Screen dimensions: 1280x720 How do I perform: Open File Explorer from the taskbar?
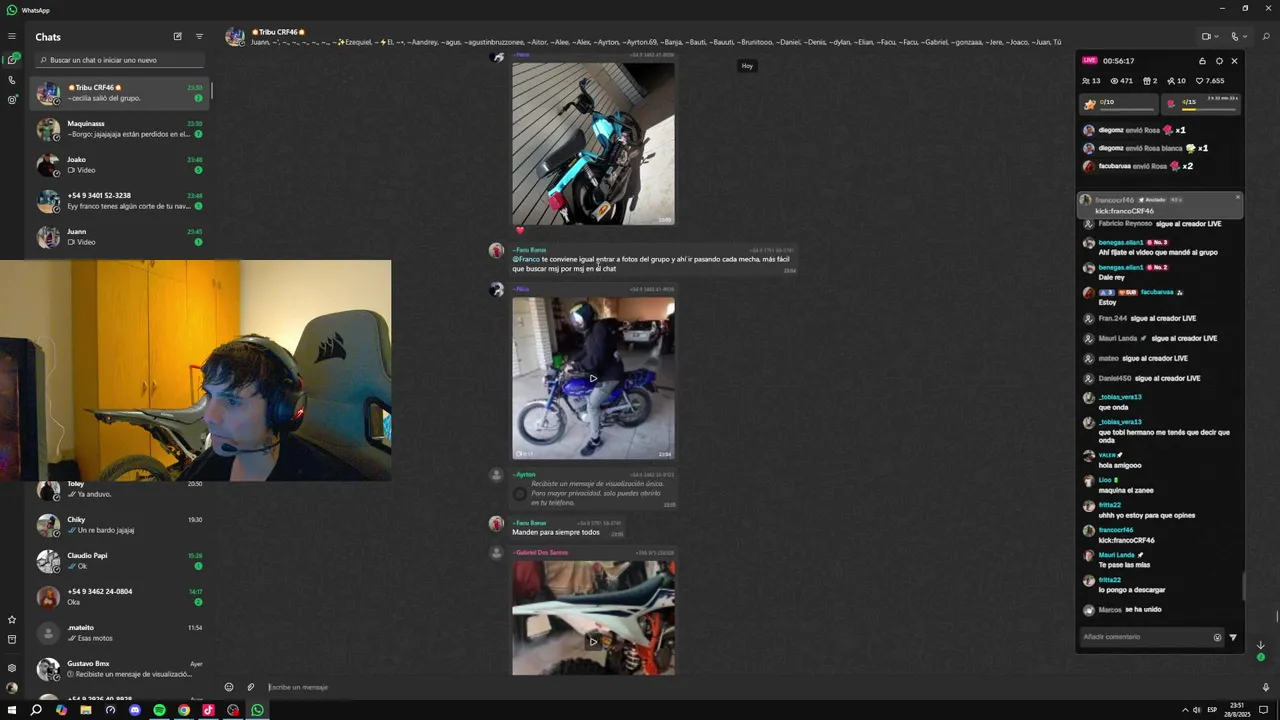(86, 710)
